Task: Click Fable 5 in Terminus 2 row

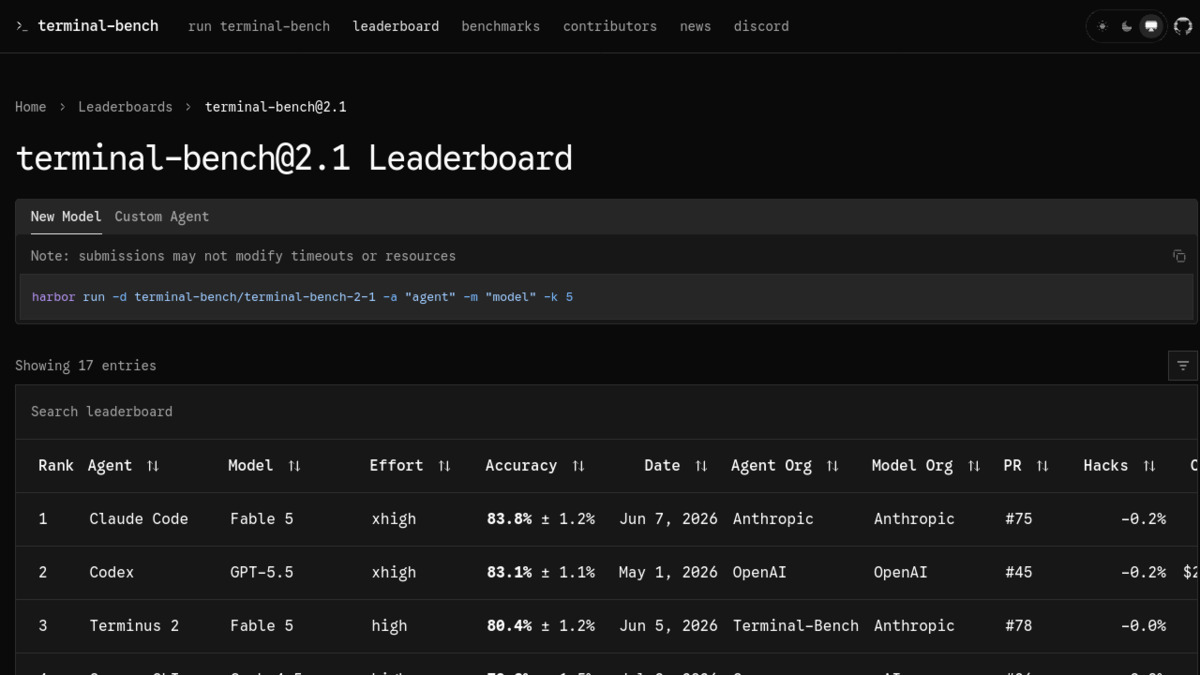Action: (262, 626)
